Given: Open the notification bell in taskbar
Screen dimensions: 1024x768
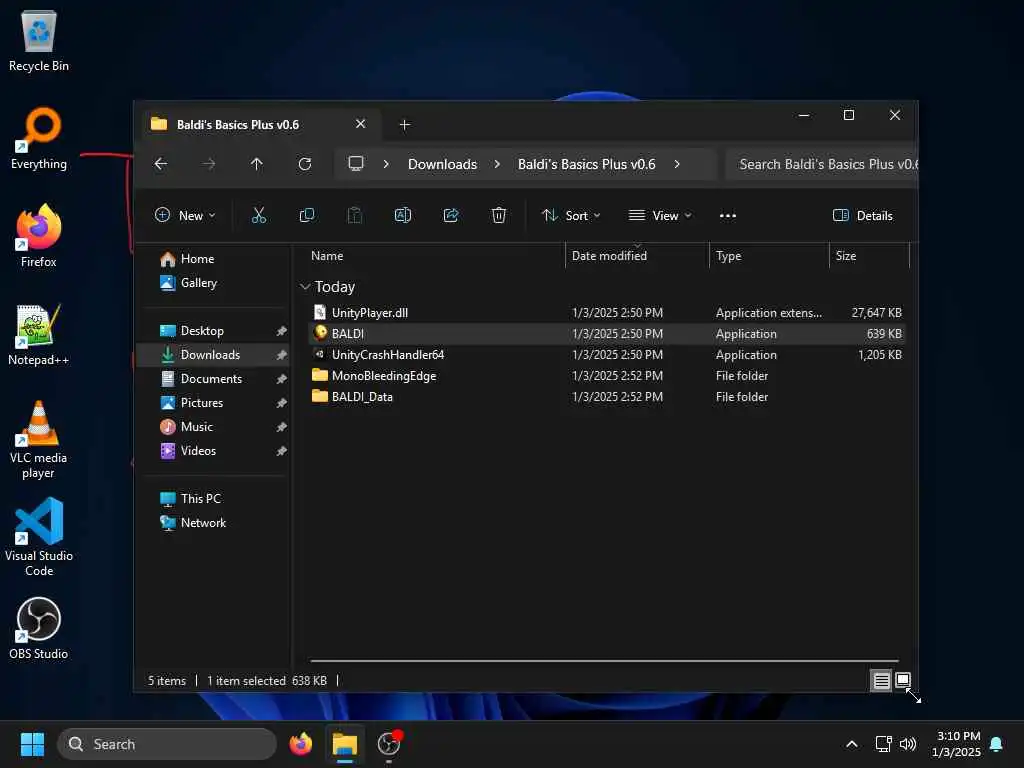Looking at the screenshot, I should point(996,744).
